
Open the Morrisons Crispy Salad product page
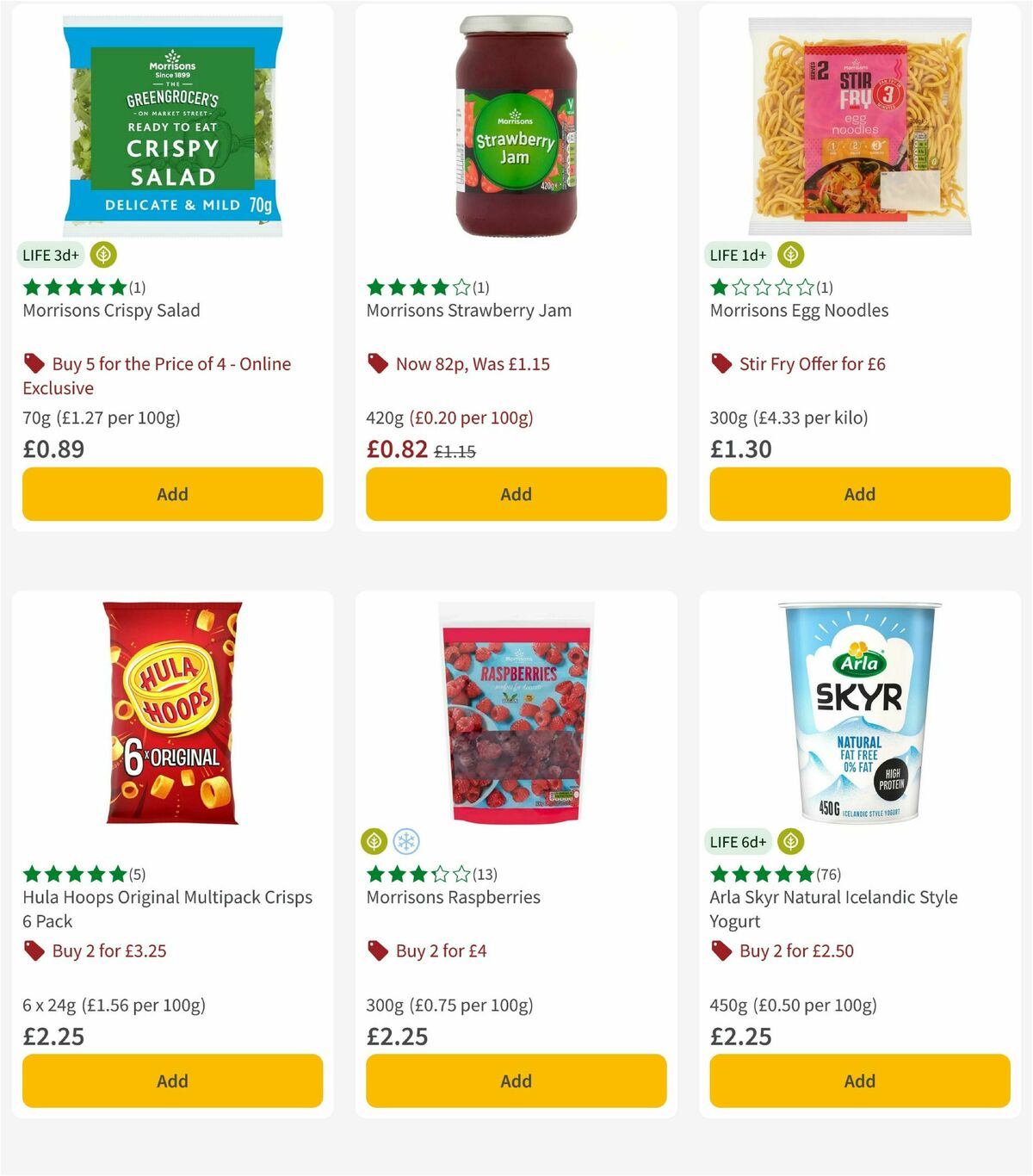[x=110, y=310]
